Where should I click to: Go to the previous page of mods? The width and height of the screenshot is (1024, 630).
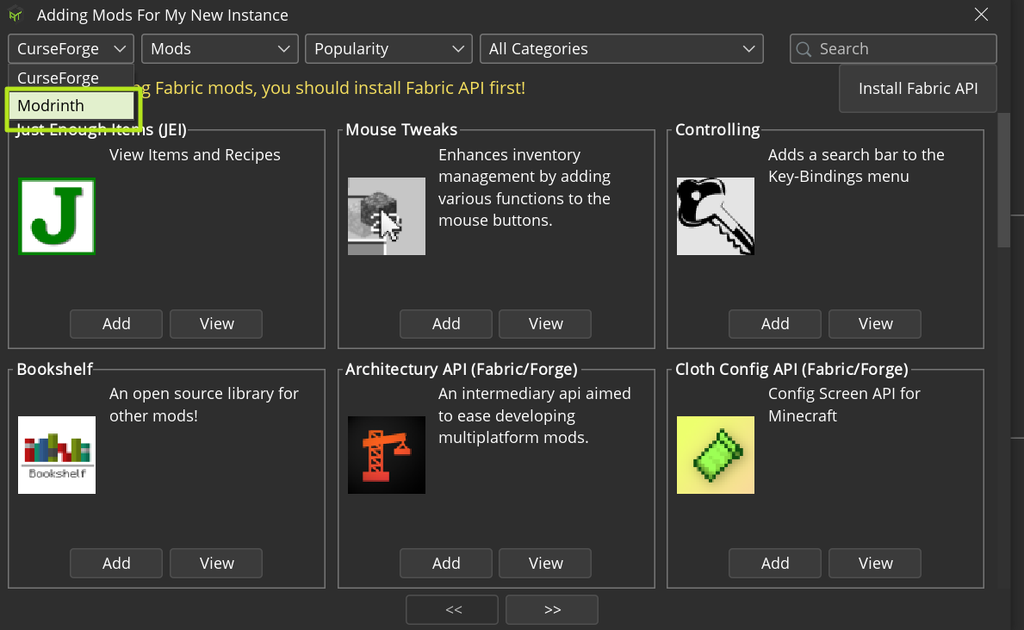point(453,609)
